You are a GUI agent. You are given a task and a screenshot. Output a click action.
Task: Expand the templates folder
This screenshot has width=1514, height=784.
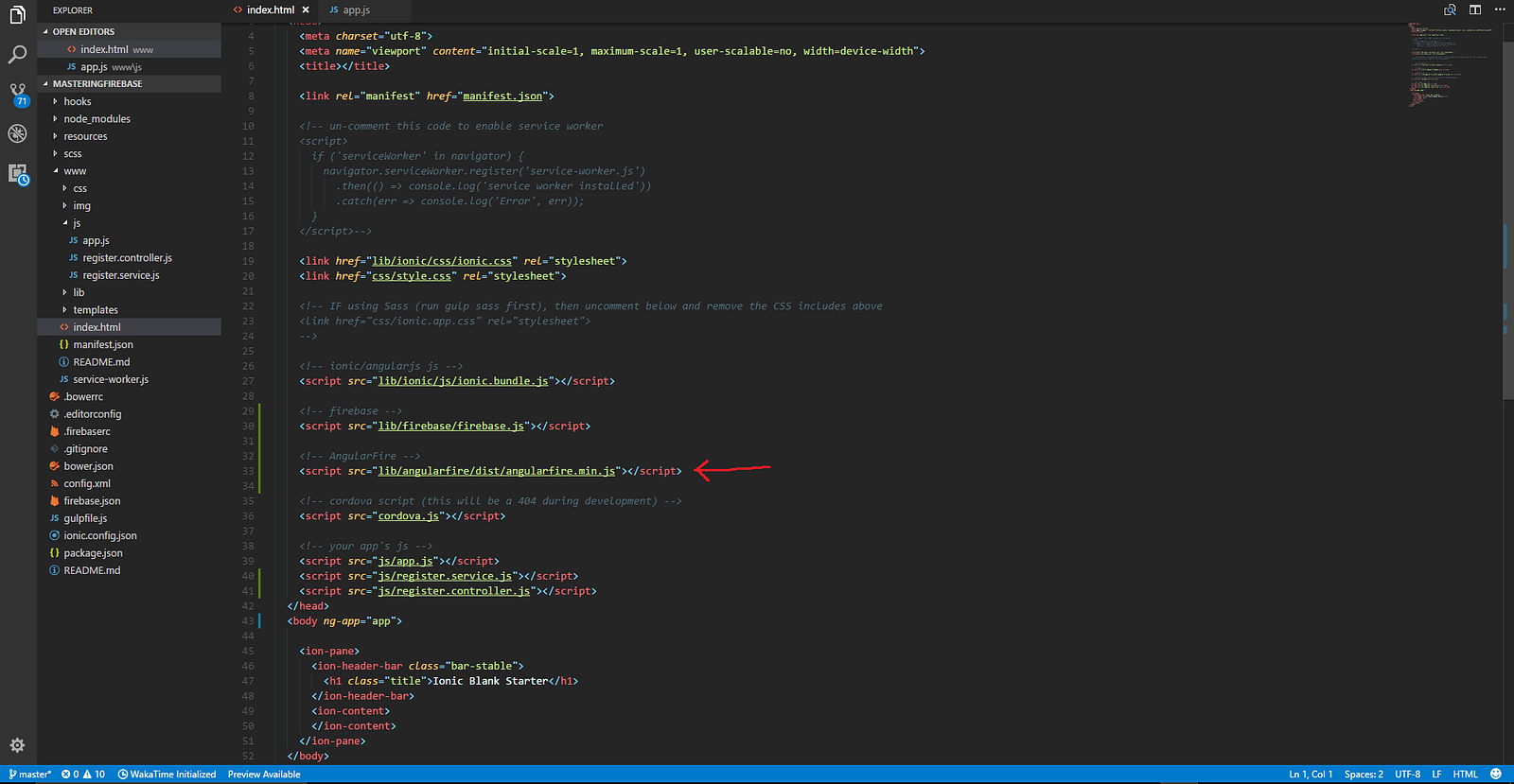click(96, 310)
